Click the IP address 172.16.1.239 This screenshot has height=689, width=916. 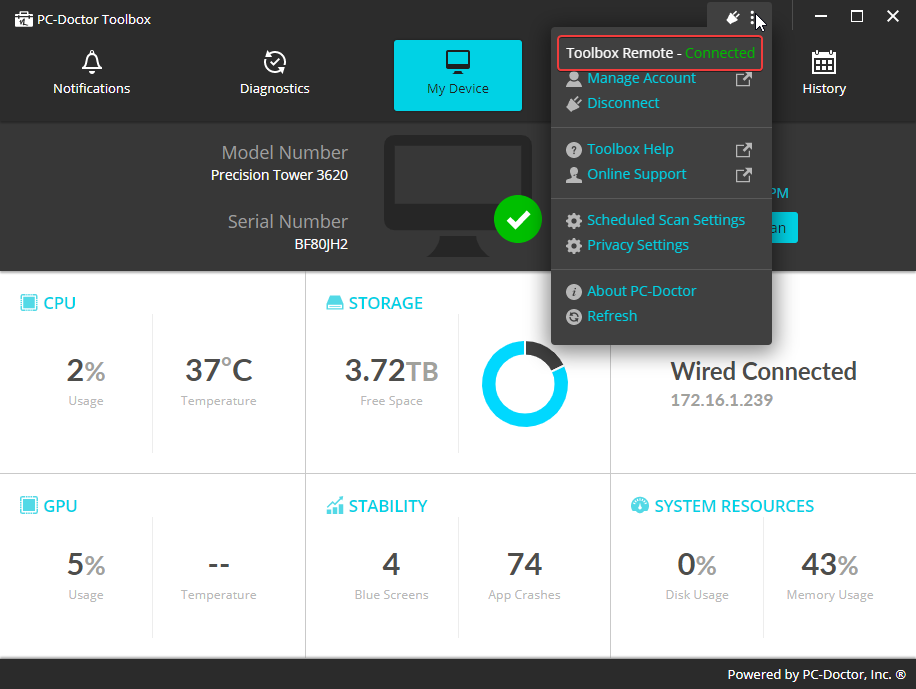click(x=721, y=400)
